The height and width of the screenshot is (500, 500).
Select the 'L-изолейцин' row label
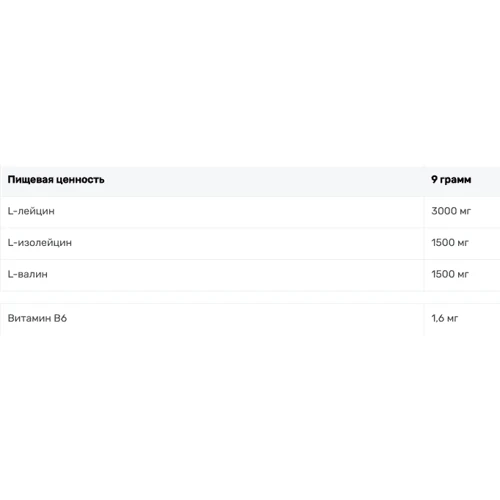(40, 243)
